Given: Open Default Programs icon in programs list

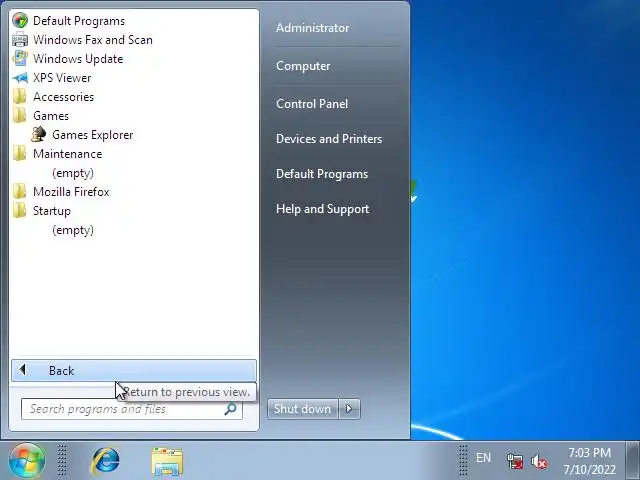Looking at the screenshot, I should pos(20,20).
